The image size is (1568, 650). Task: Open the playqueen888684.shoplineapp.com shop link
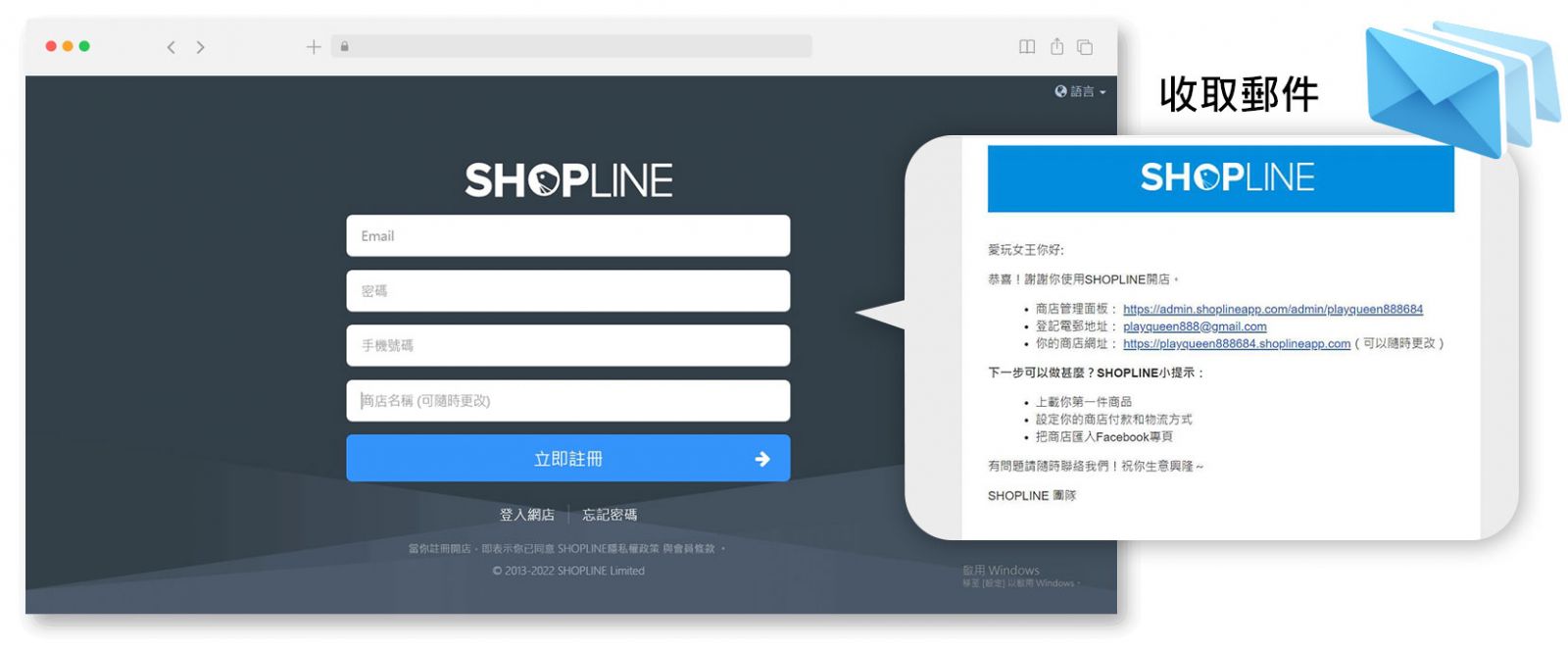coord(1237,344)
